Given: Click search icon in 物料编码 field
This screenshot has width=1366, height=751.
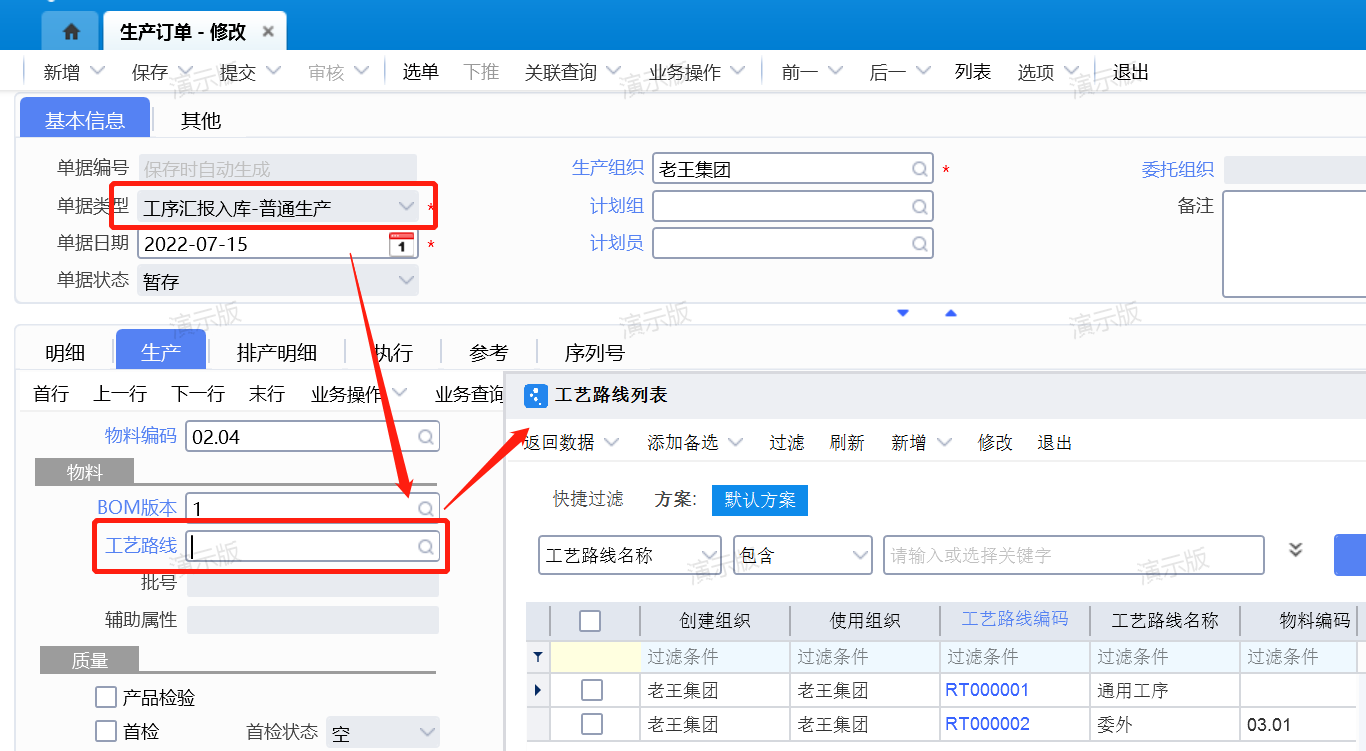Looking at the screenshot, I should (426, 436).
